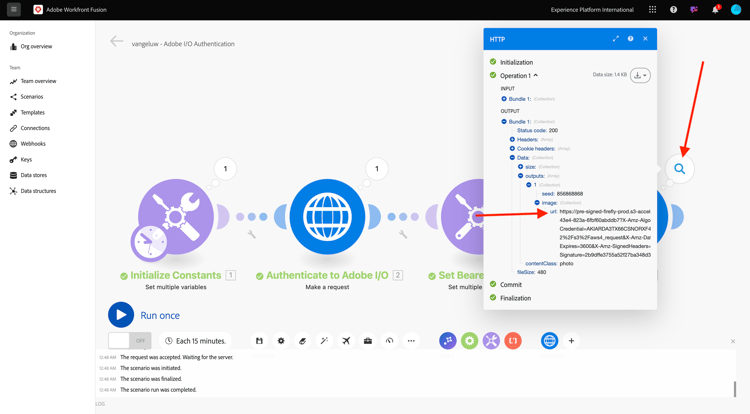Open the more options ellipsis
Viewport: 750px width, 414px height.
coord(411,341)
